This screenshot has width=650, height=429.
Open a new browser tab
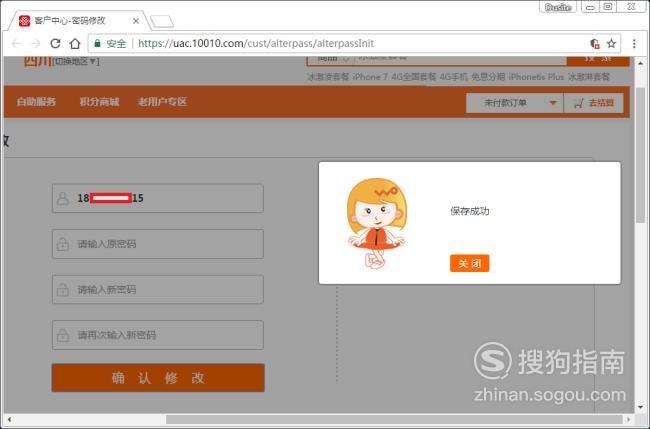[162, 22]
